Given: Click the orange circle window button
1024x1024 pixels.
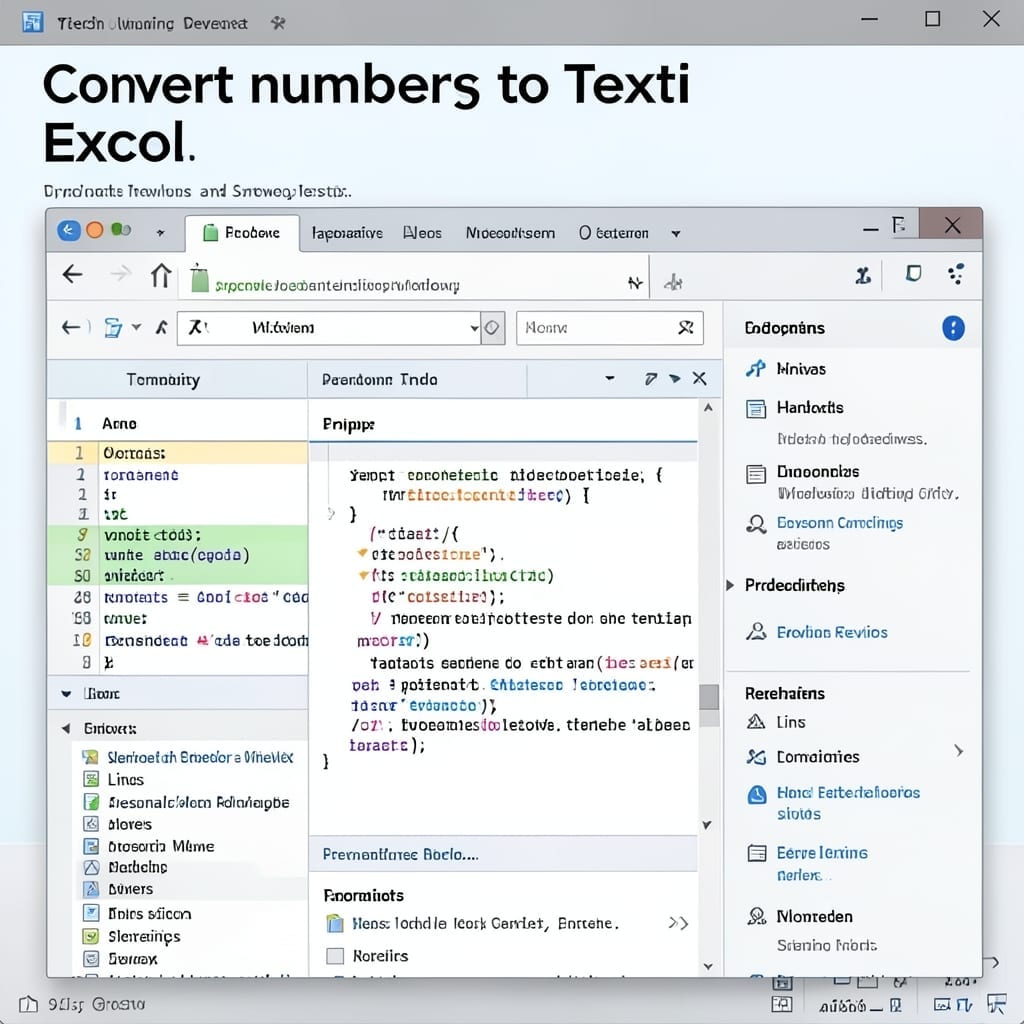Looking at the screenshot, I should [x=95, y=230].
